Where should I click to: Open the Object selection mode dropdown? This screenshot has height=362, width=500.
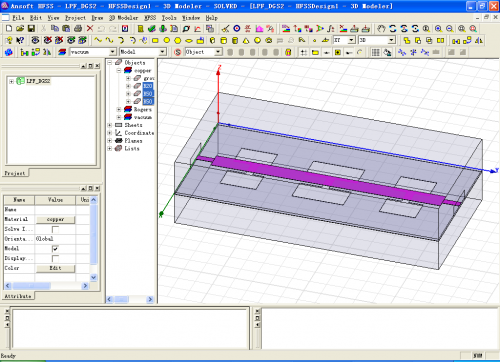point(218,52)
